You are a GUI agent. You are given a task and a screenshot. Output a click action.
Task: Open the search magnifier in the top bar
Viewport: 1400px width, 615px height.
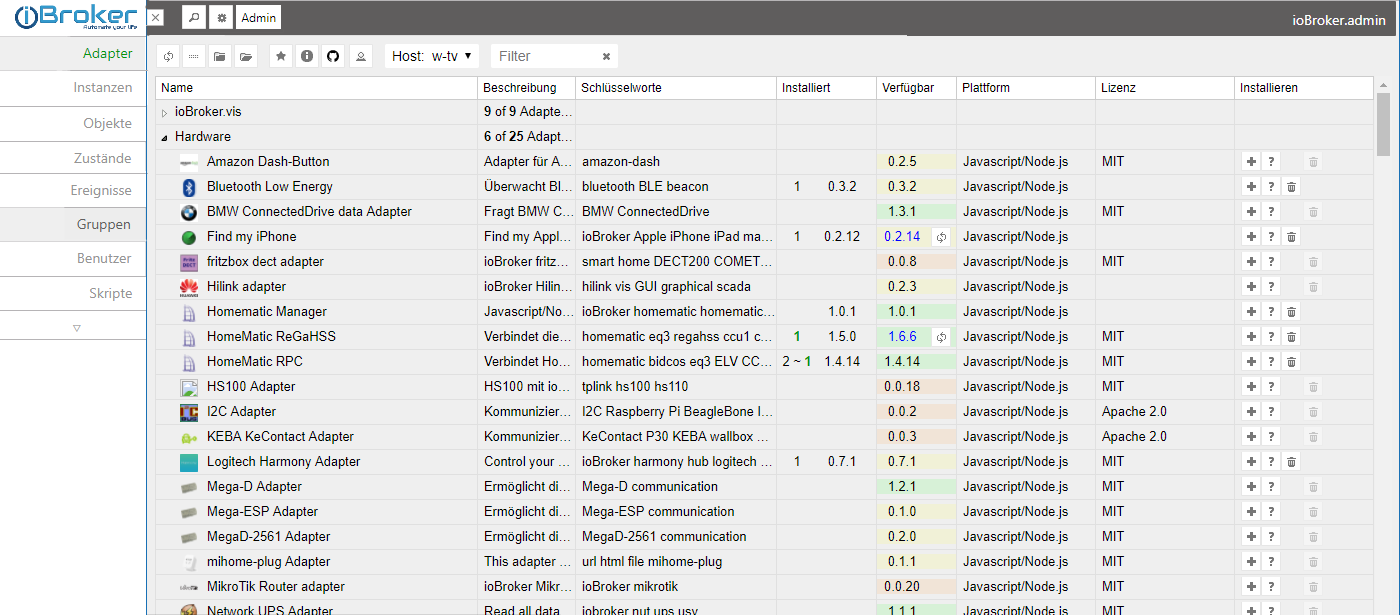point(193,17)
